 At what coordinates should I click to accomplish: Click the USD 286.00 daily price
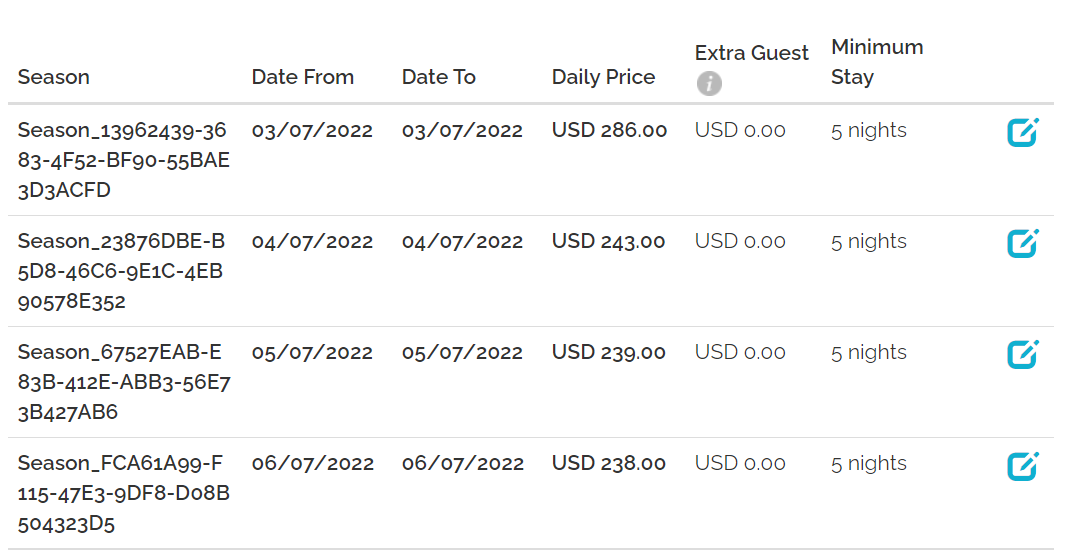coord(609,131)
